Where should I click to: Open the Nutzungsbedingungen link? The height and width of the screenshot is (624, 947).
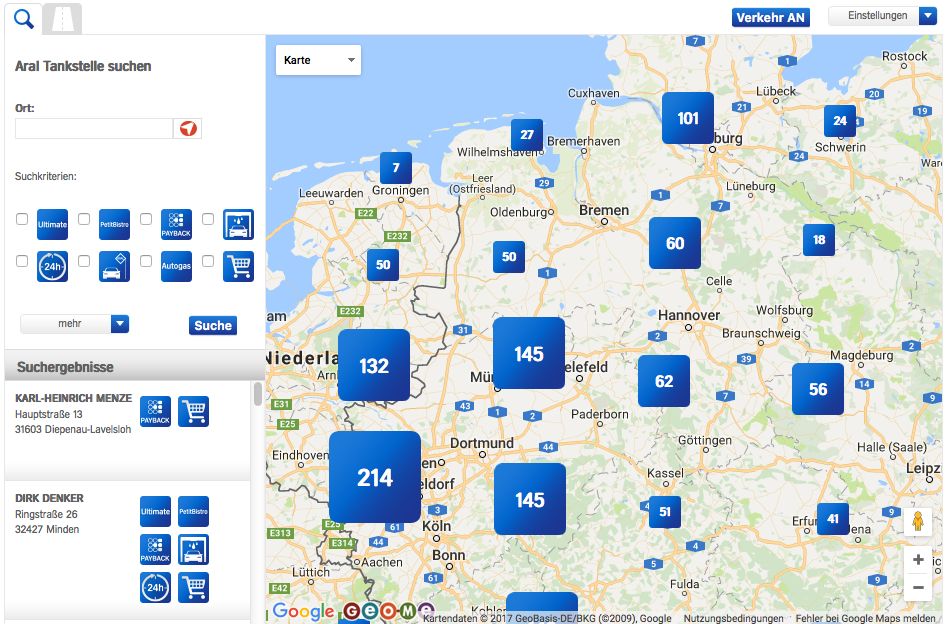pos(733,618)
